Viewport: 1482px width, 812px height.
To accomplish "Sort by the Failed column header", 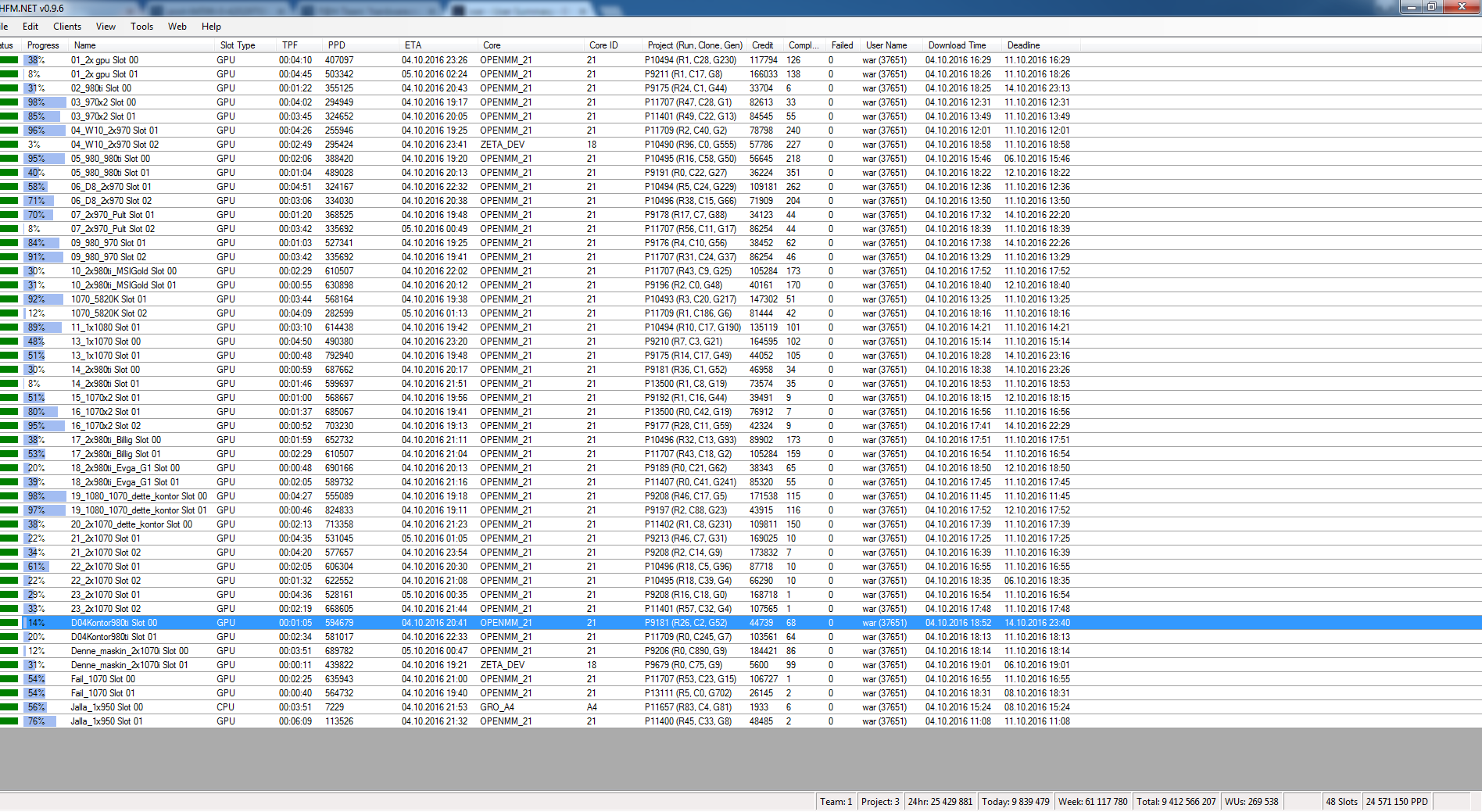I will (842, 45).
